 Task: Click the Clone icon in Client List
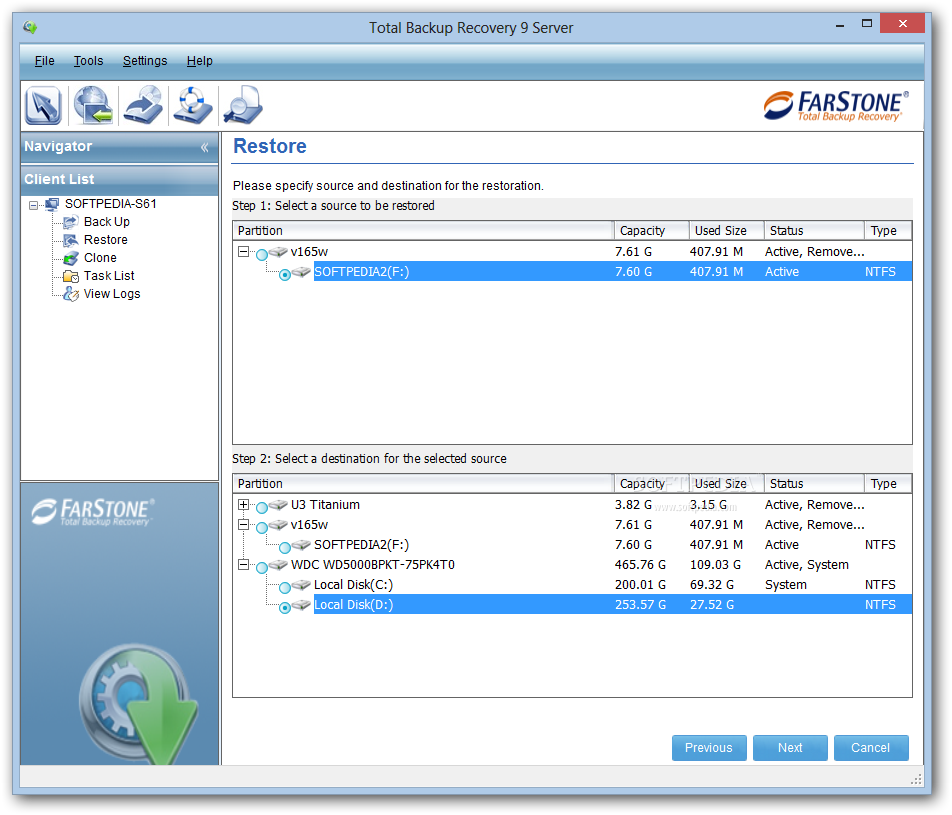[x=71, y=258]
